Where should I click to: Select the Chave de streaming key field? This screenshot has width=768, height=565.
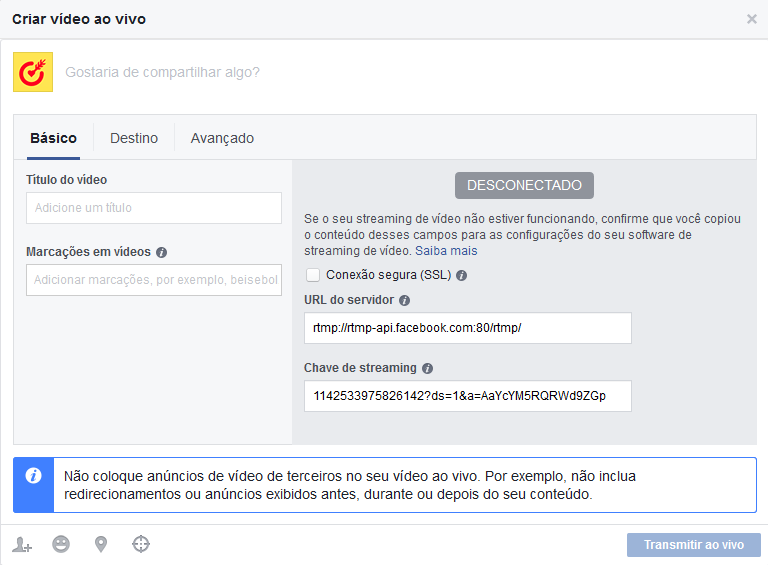[x=467, y=396]
